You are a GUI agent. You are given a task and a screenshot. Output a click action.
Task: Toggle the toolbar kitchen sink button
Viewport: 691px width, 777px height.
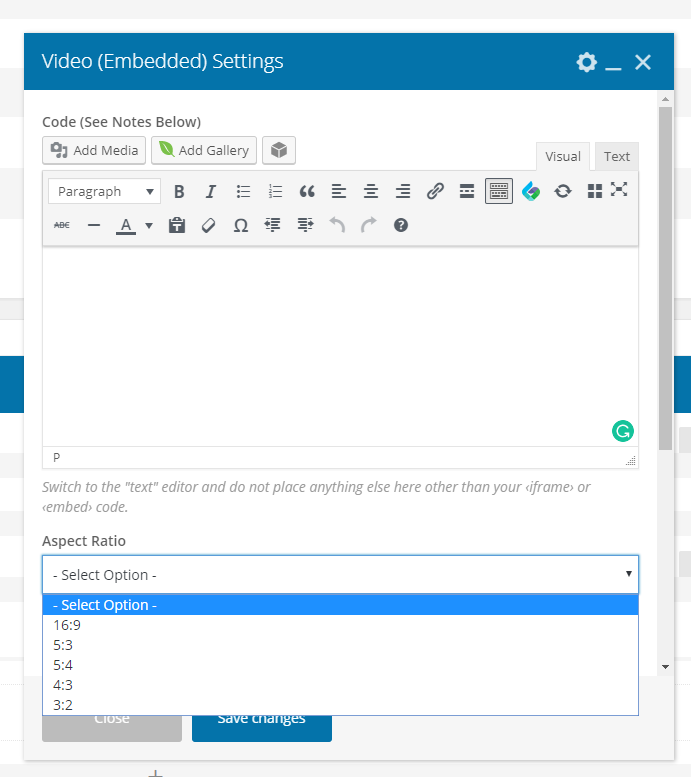499,191
